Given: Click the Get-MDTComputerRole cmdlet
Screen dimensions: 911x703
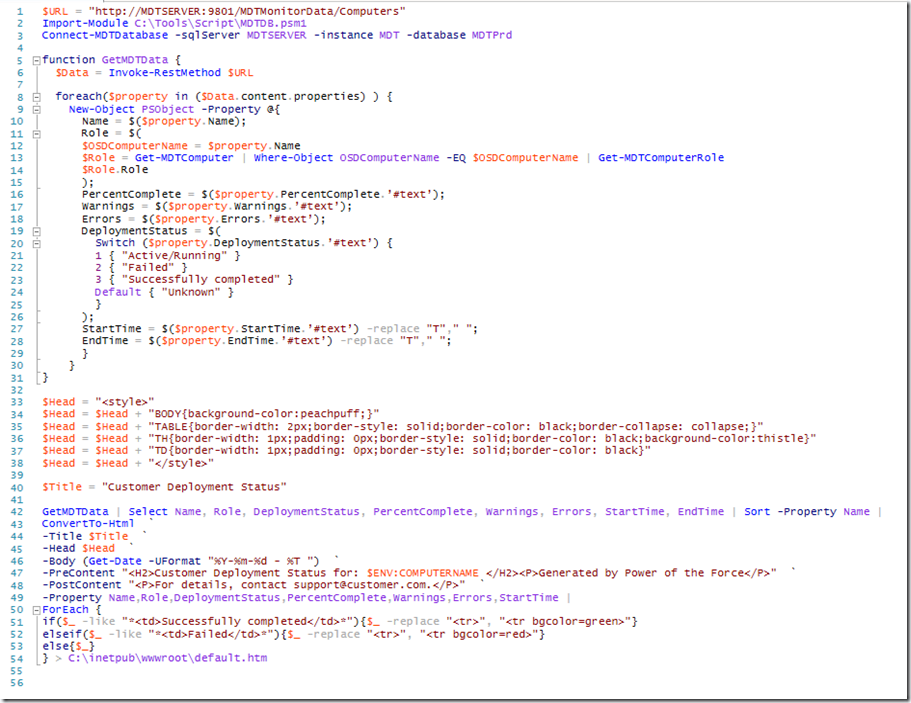Looking at the screenshot, I should (661, 157).
